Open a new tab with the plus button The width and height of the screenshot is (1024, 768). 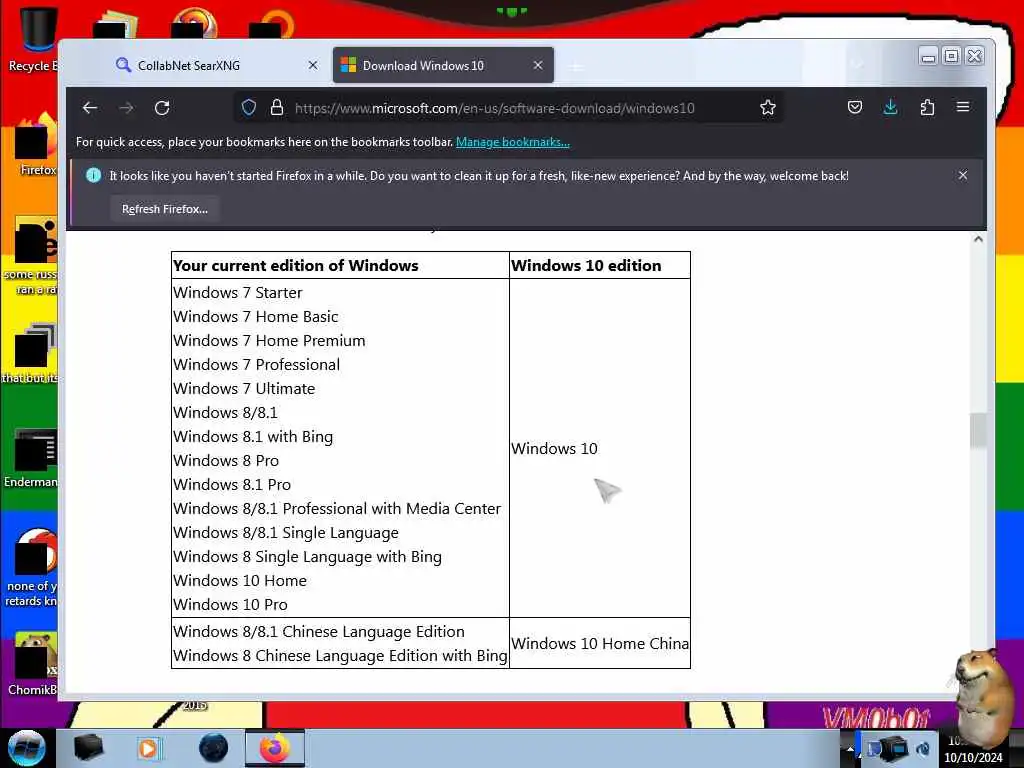tap(577, 66)
